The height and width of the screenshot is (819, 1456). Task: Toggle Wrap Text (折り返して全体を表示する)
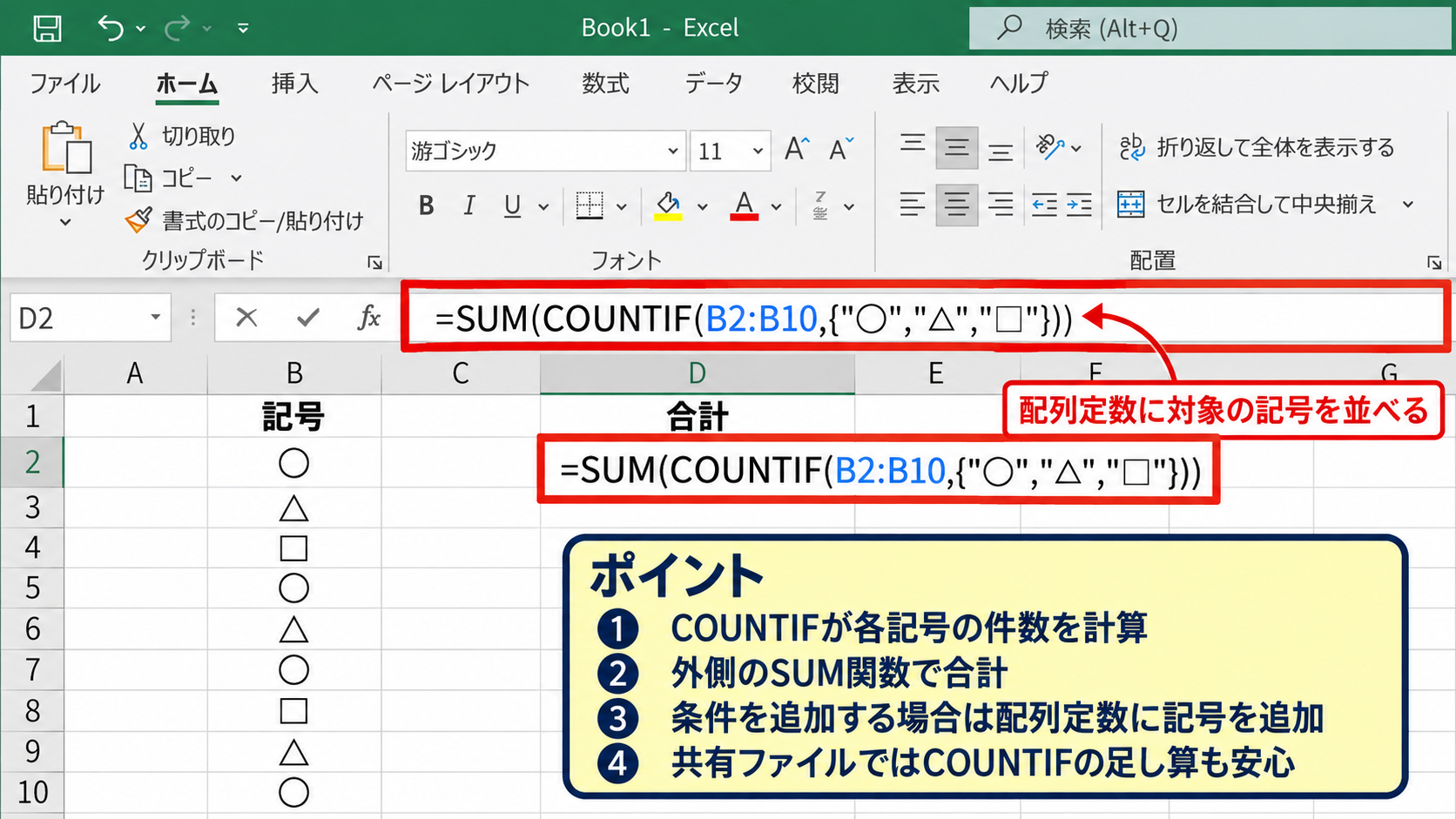[1257, 147]
